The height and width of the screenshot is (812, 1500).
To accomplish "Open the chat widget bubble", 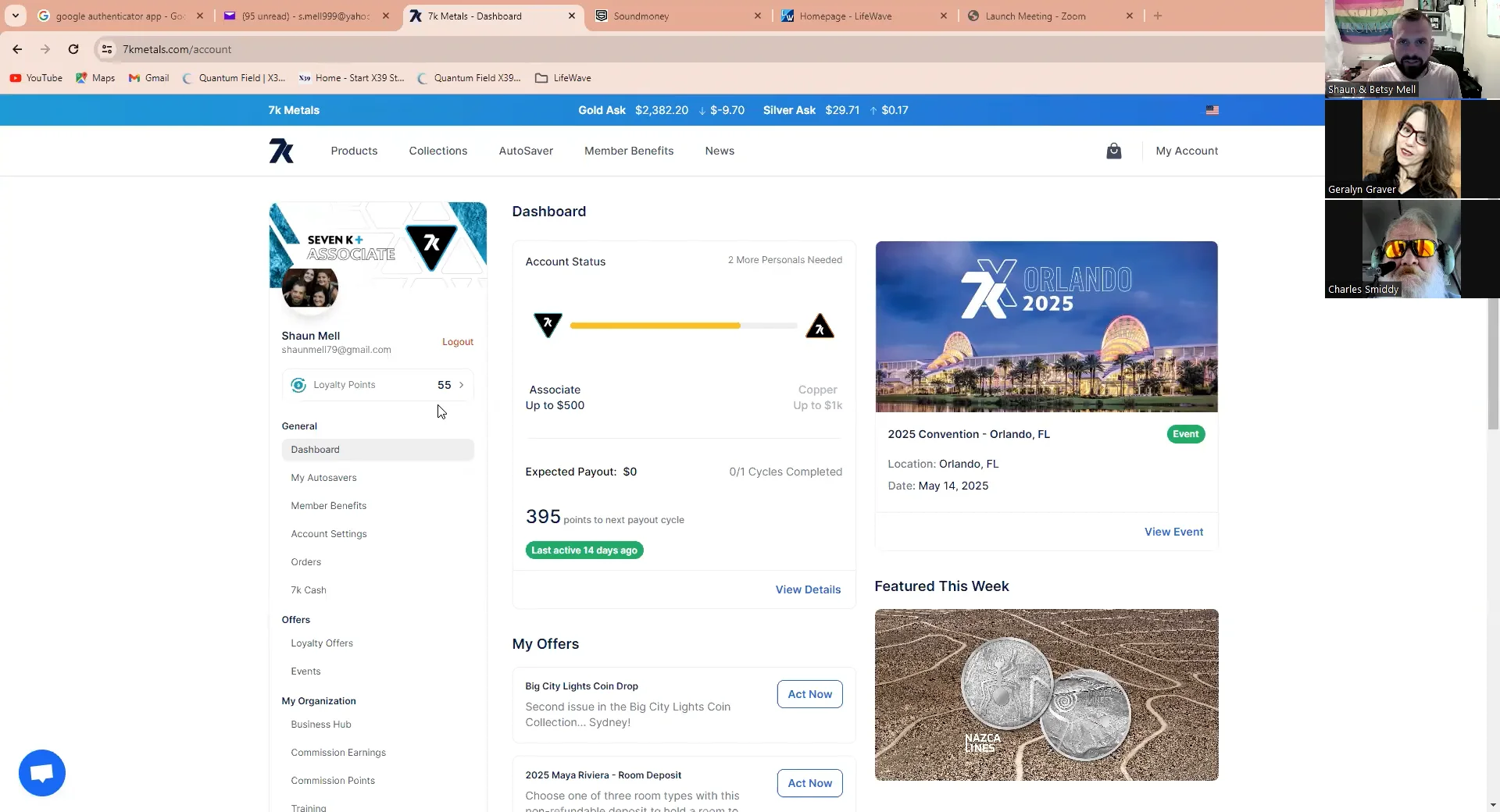I will 41,772.
